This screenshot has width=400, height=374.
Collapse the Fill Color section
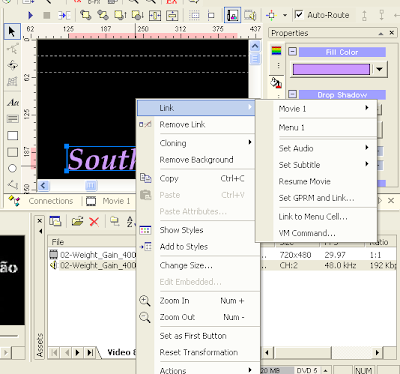tap(292, 52)
